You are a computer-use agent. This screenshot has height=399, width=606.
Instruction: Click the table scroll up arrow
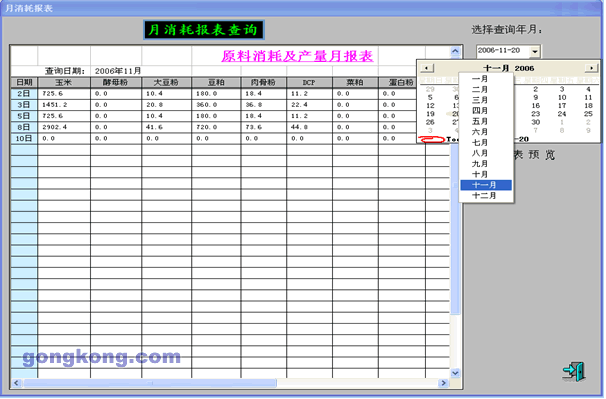(455, 51)
